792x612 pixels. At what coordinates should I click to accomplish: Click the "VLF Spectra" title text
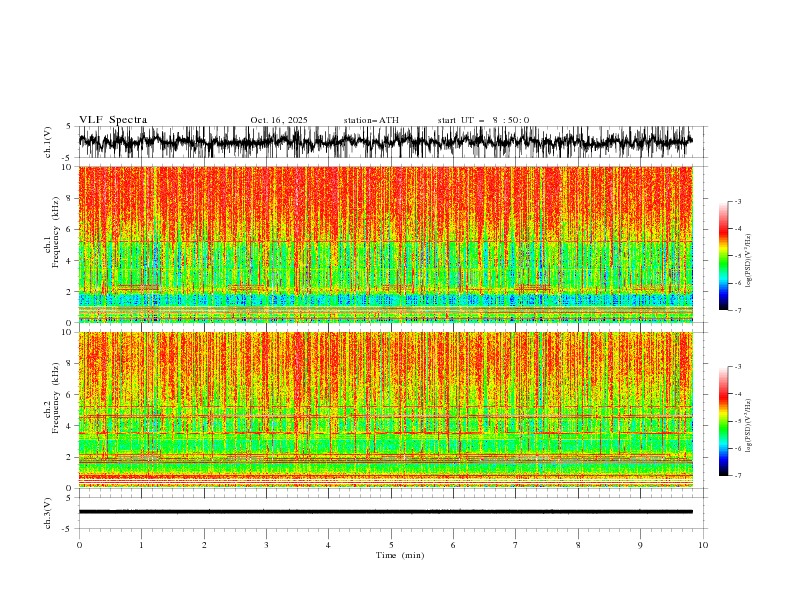point(113,120)
